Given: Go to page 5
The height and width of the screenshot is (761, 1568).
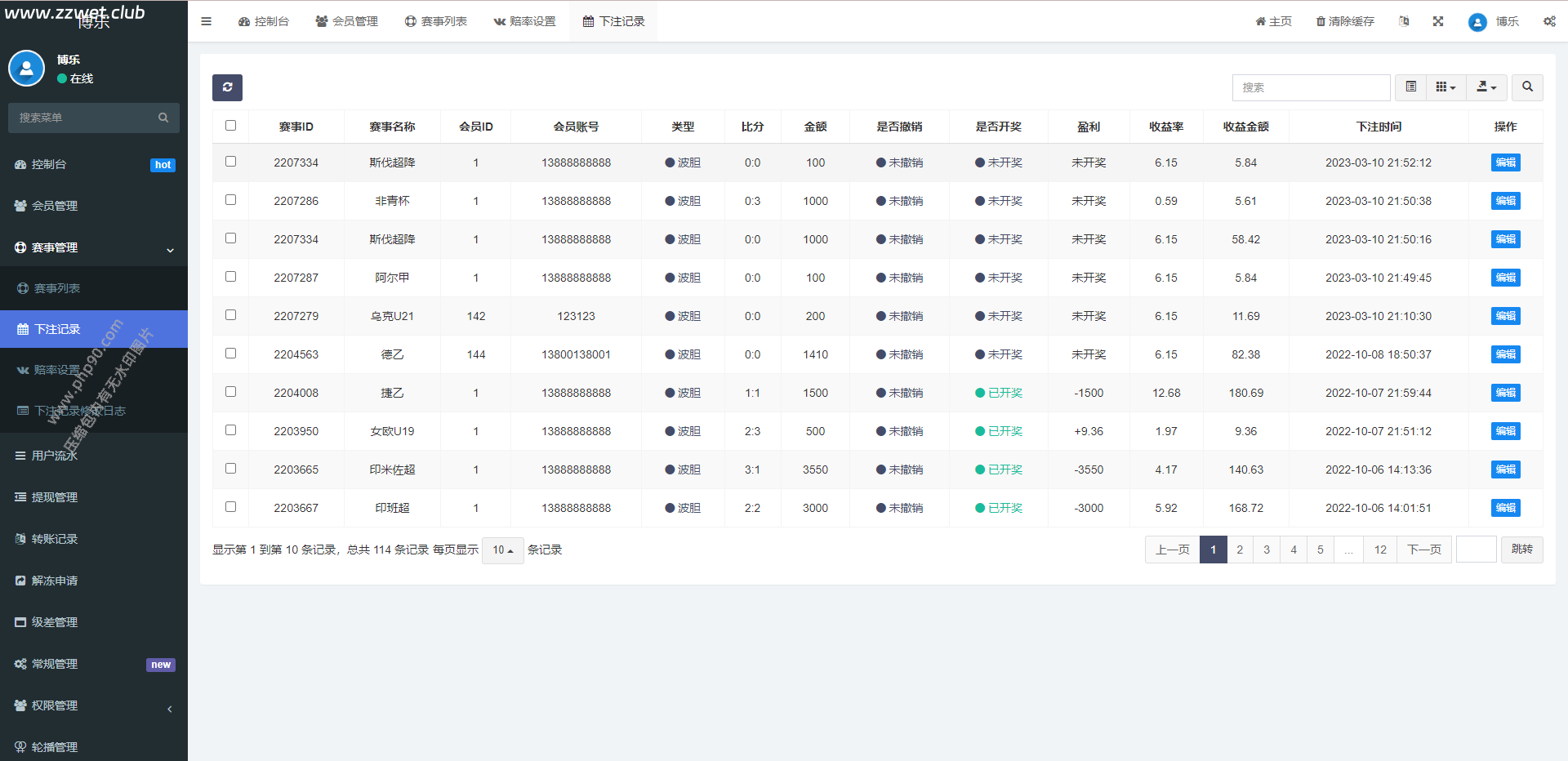Looking at the screenshot, I should (1321, 550).
